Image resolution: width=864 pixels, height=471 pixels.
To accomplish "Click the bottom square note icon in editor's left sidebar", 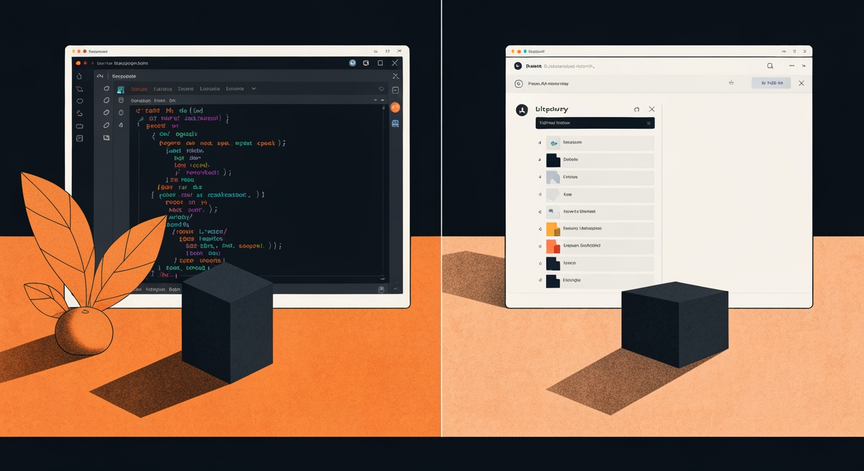I will 79,138.
